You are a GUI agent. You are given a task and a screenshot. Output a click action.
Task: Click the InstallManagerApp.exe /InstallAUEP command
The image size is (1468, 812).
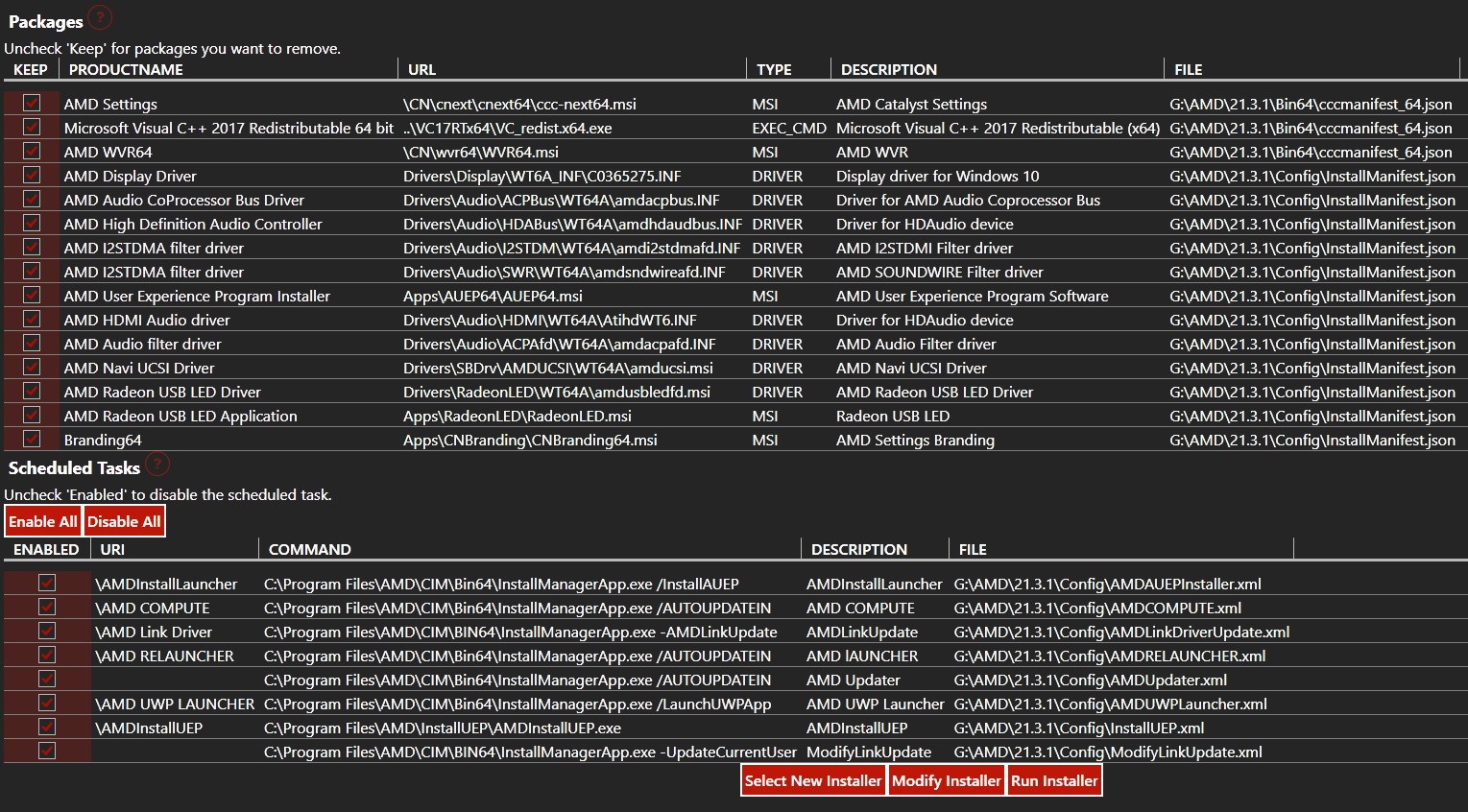tap(501, 584)
